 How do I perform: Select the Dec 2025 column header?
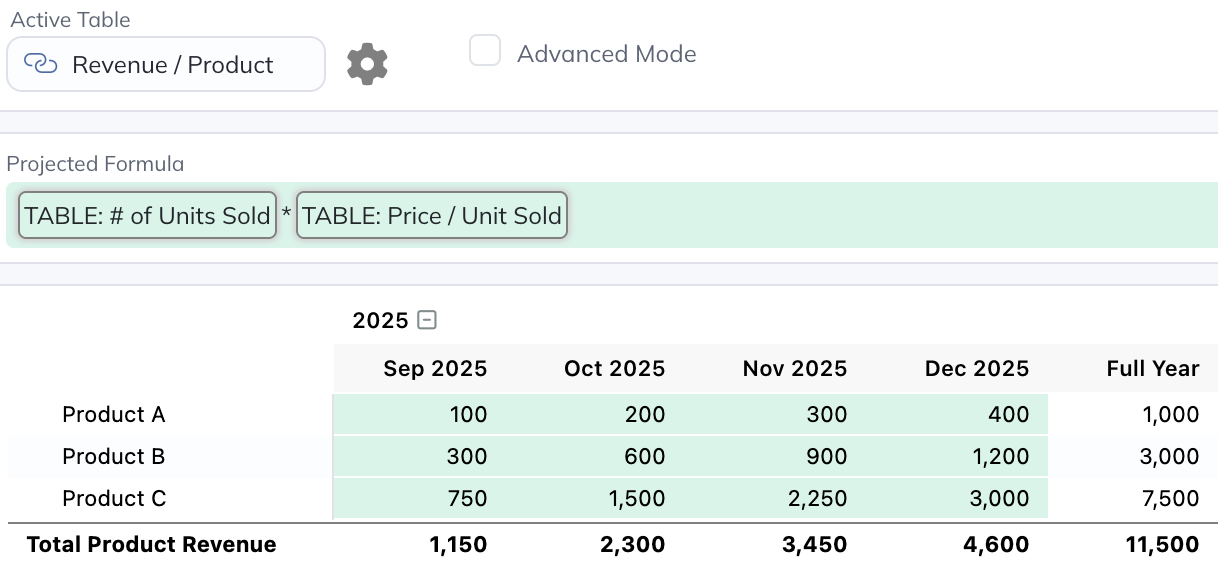pyautogui.click(x=976, y=369)
